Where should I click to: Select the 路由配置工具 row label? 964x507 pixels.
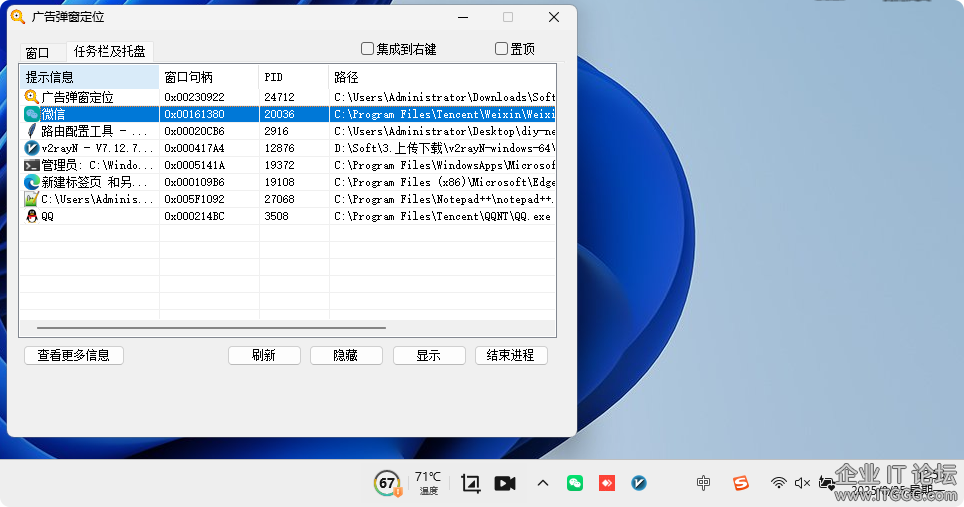click(94, 131)
